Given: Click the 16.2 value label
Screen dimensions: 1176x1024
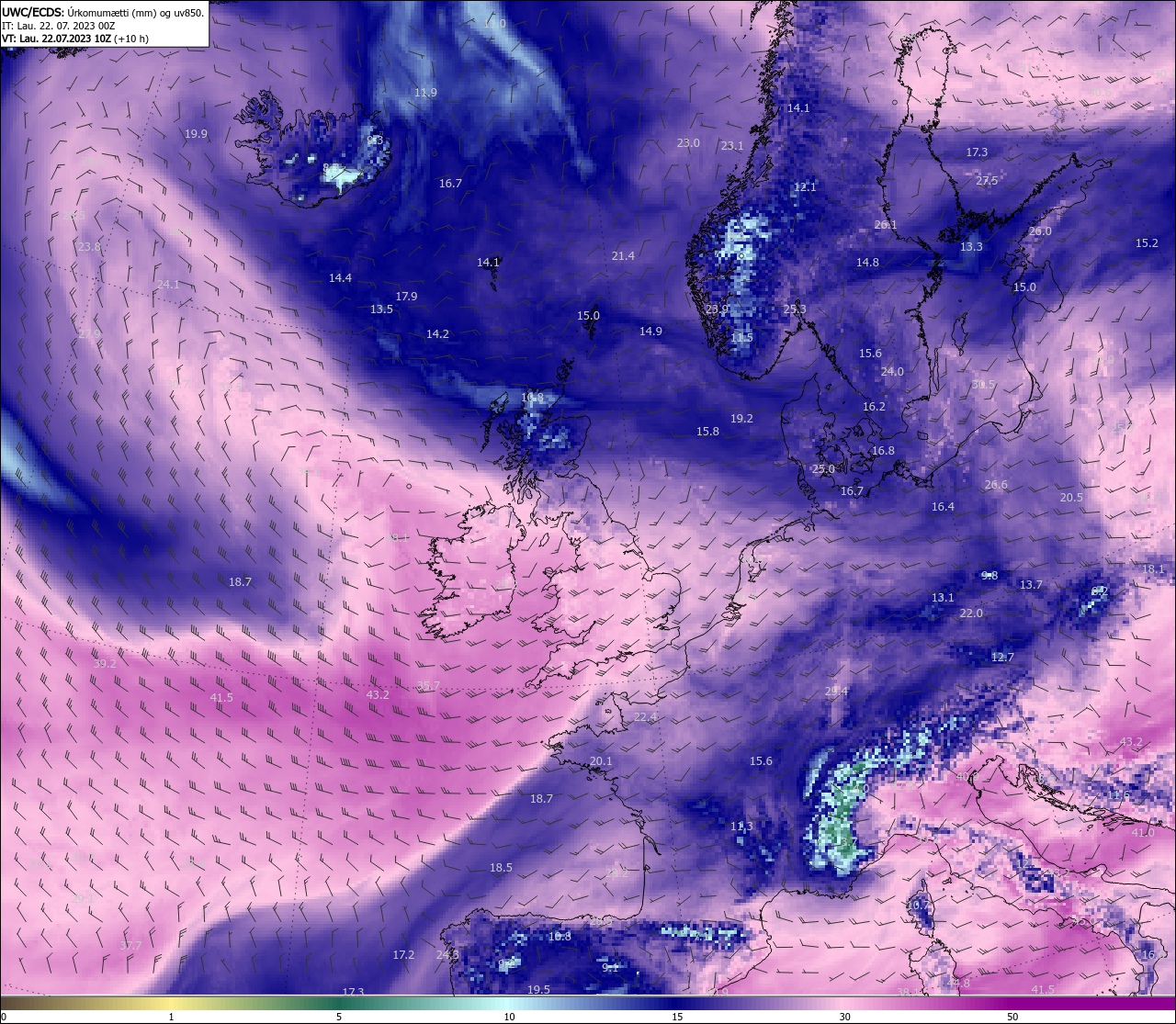Looking at the screenshot, I should [x=874, y=407].
